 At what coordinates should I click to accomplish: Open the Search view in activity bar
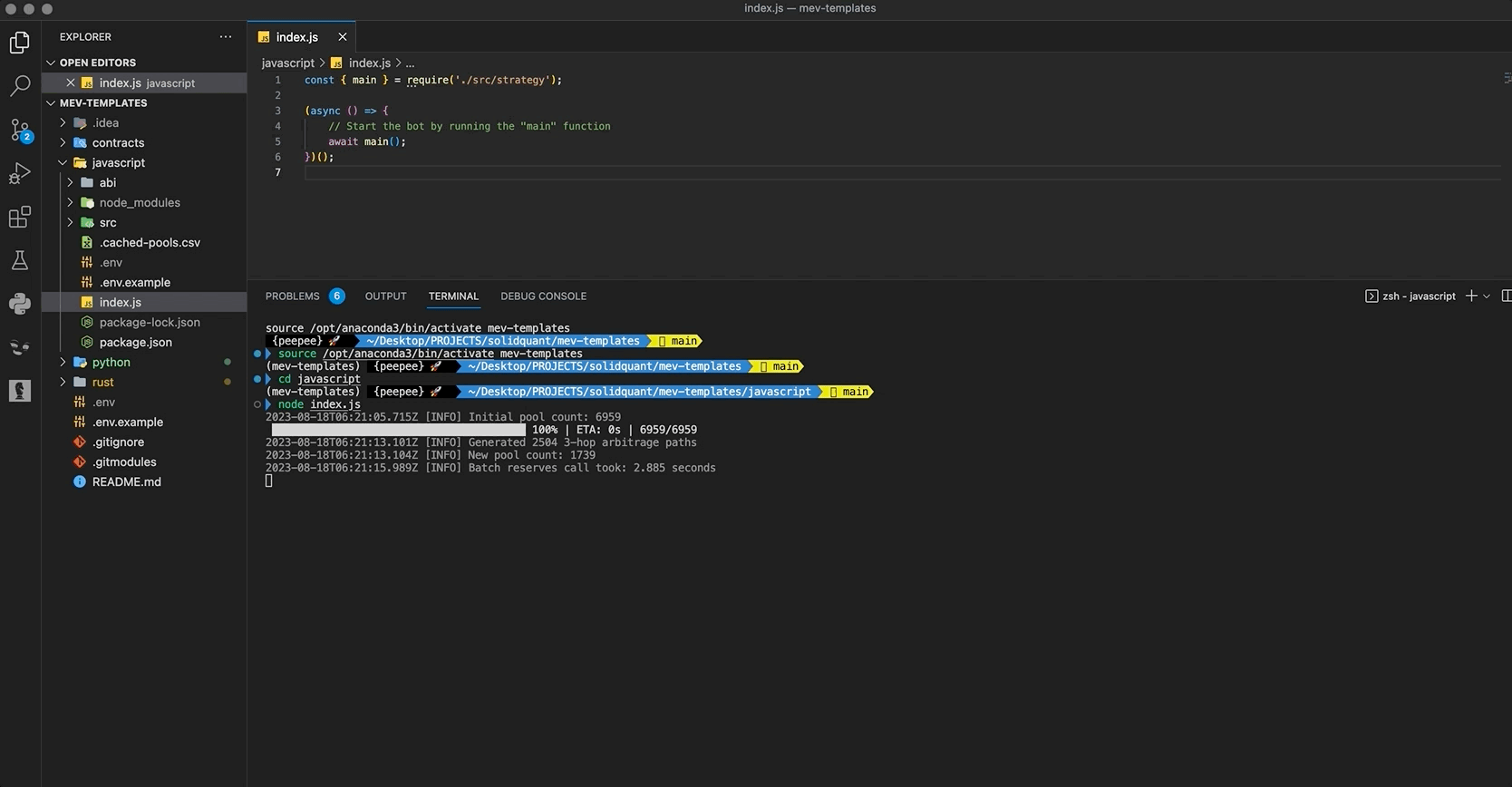click(20, 86)
